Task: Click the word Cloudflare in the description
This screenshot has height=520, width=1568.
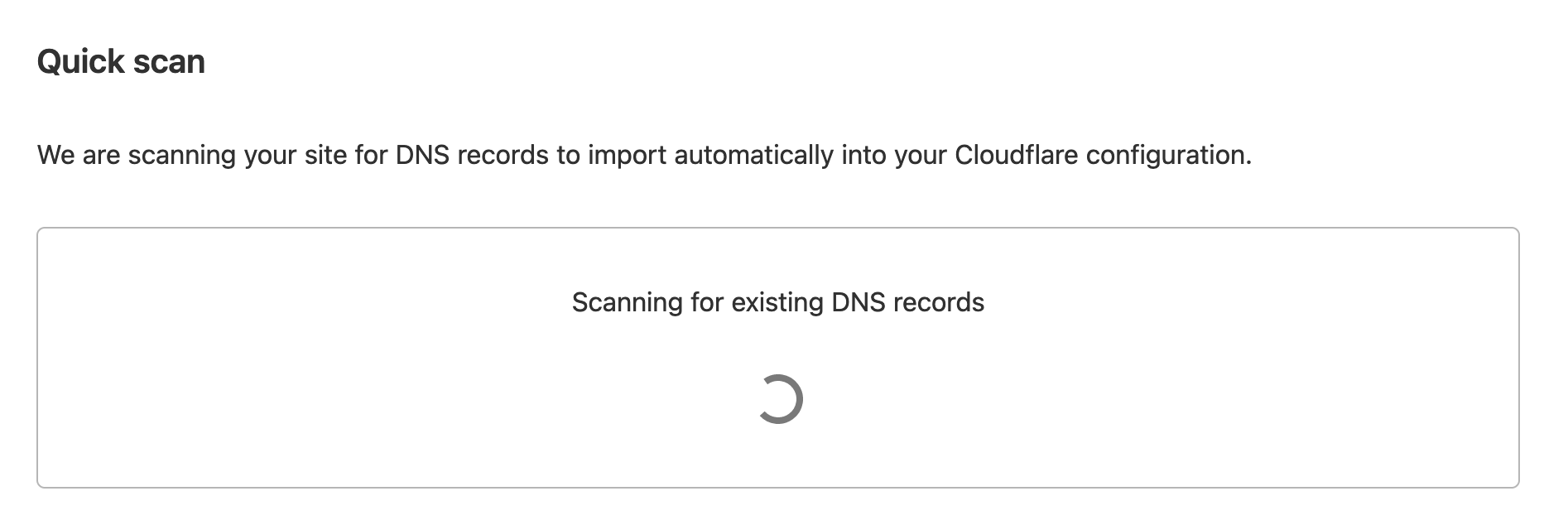Action: pos(1017,155)
